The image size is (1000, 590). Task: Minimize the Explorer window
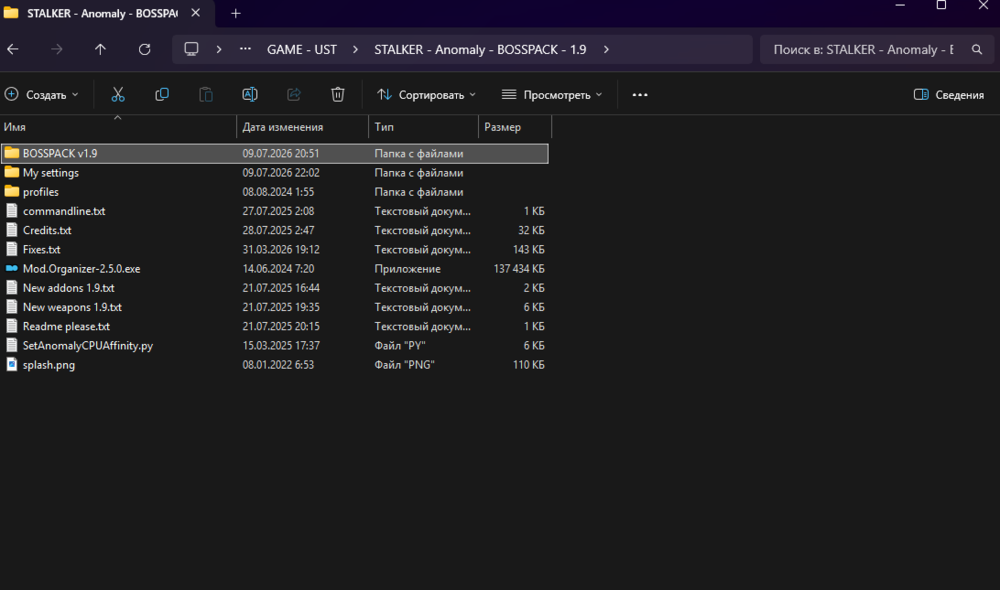tap(900, 5)
